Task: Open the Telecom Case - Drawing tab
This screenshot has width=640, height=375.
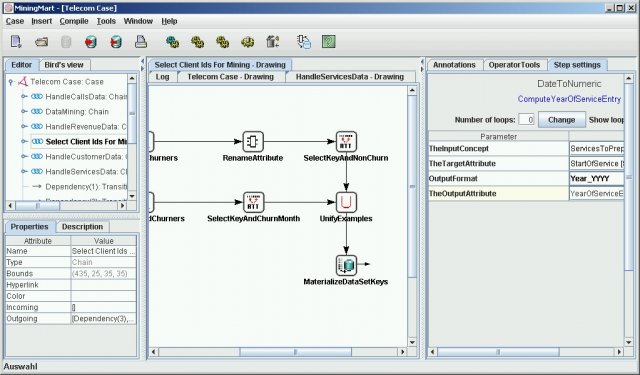Action: [231, 77]
